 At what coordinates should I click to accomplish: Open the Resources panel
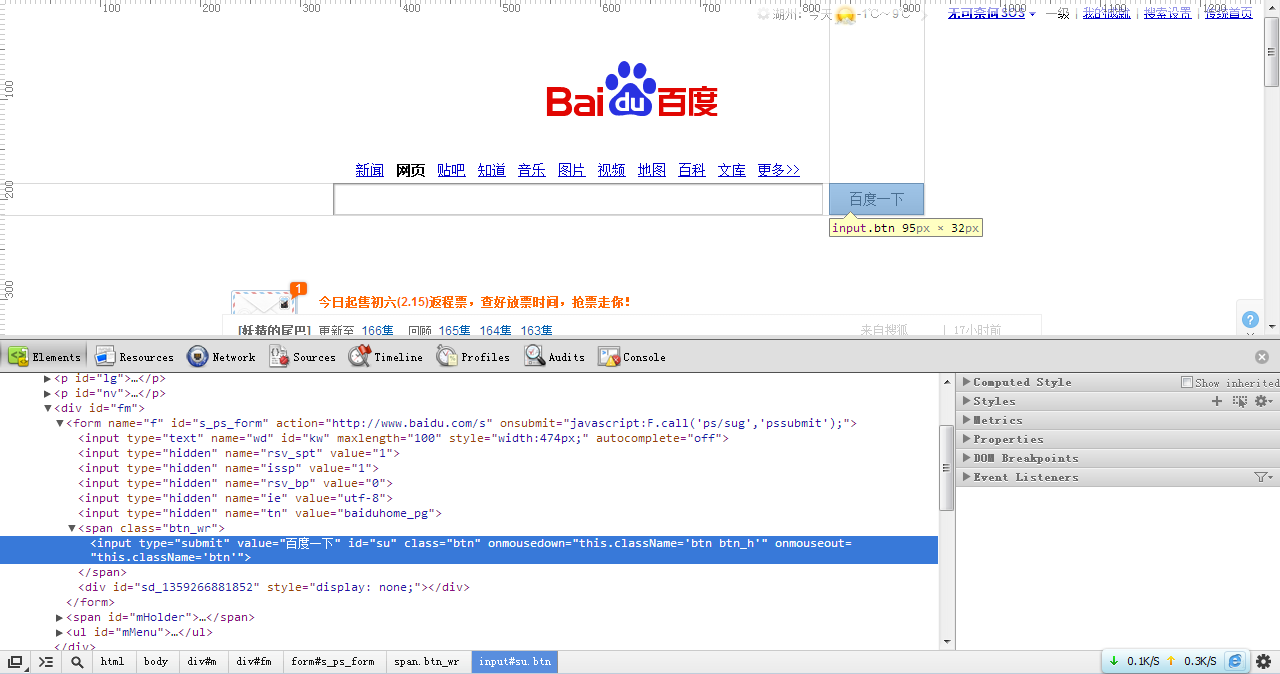[x=135, y=357]
